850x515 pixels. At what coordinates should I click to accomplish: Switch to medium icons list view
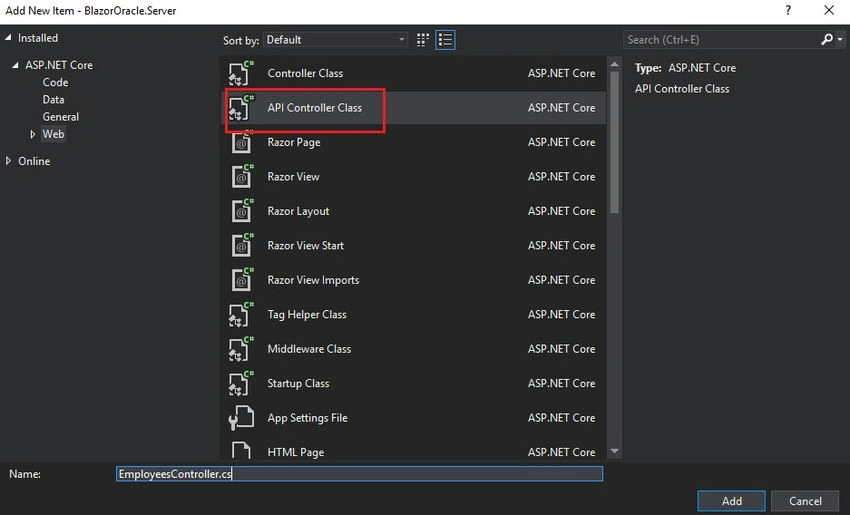(445, 40)
